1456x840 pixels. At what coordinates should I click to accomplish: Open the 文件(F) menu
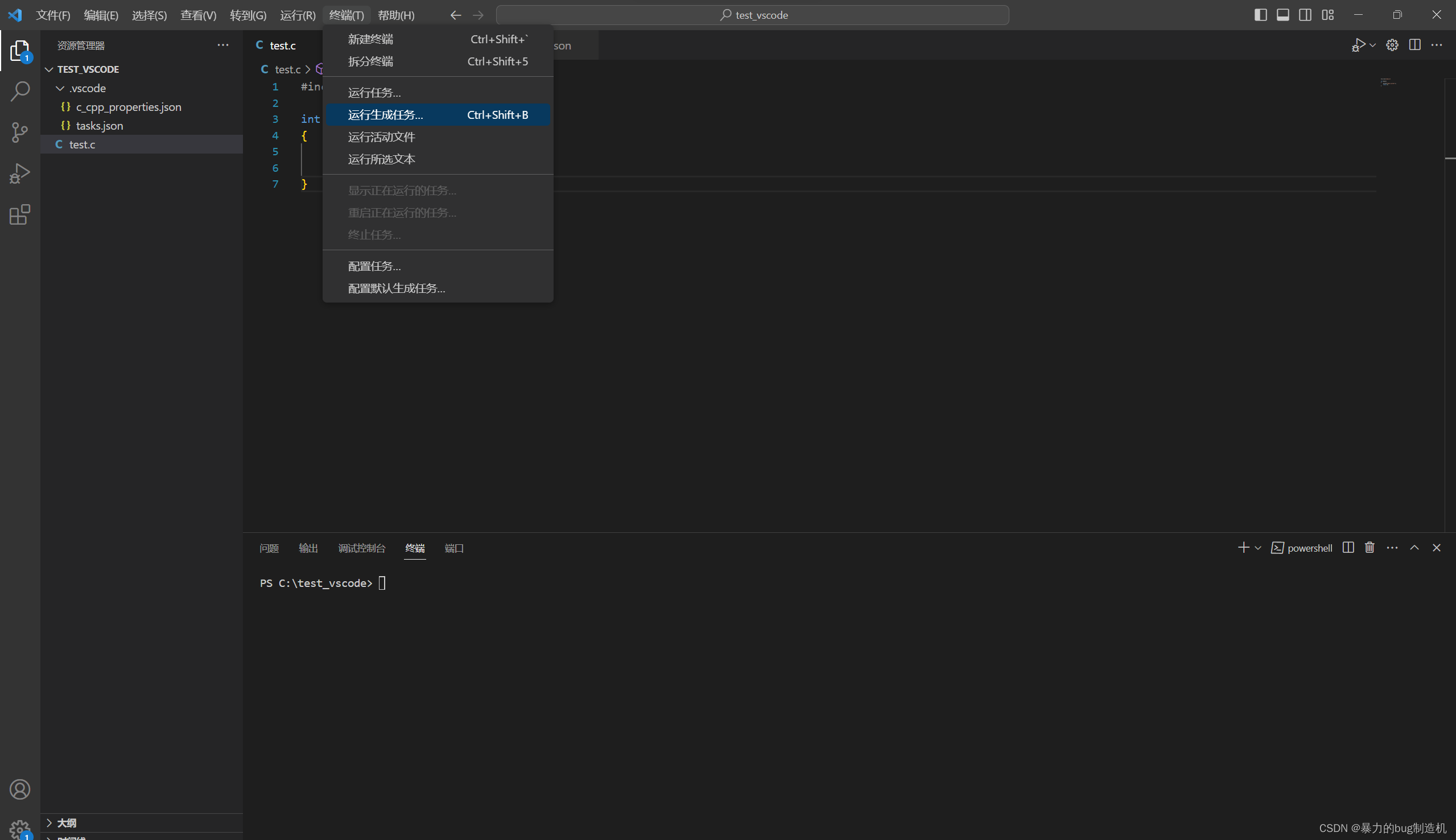pyautogui.click(x=53, y=15)
